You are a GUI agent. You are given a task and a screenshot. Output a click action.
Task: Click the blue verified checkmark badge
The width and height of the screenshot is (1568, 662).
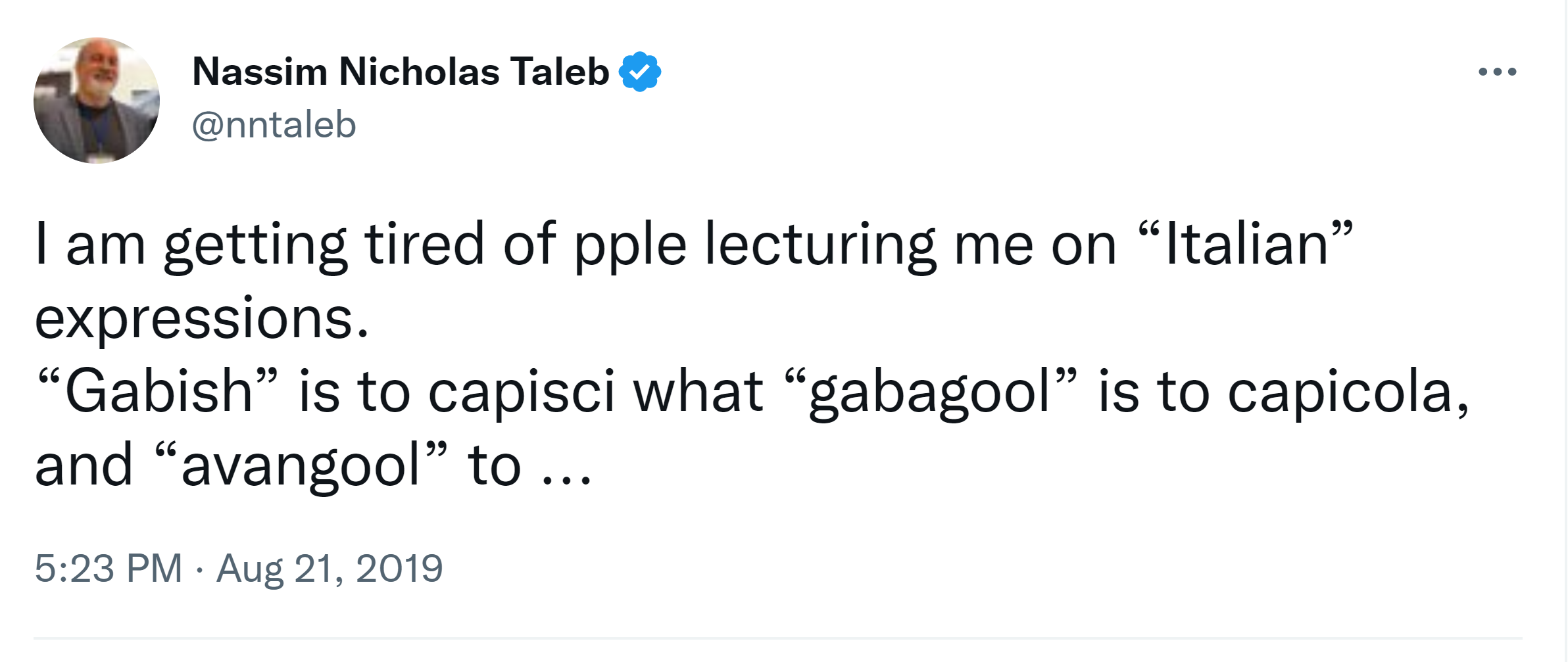tap(639, 72)
